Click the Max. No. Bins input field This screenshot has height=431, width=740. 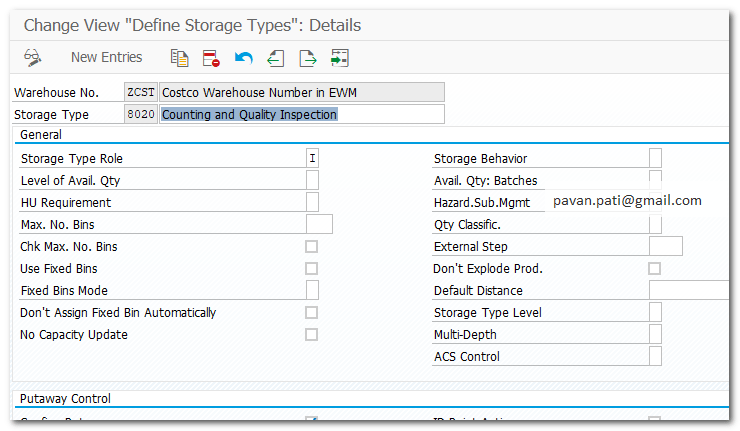point(318,224)
